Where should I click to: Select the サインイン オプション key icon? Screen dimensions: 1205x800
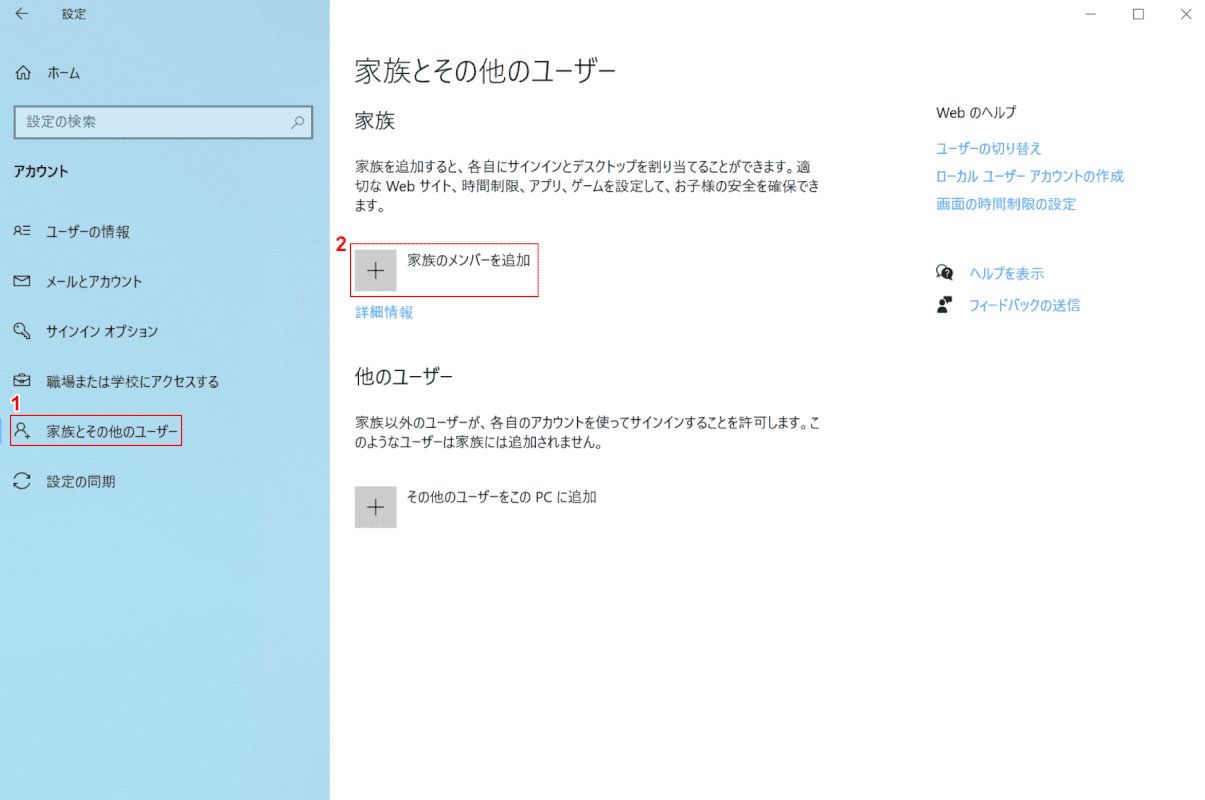pyautogui.click(x=22, y=331)
